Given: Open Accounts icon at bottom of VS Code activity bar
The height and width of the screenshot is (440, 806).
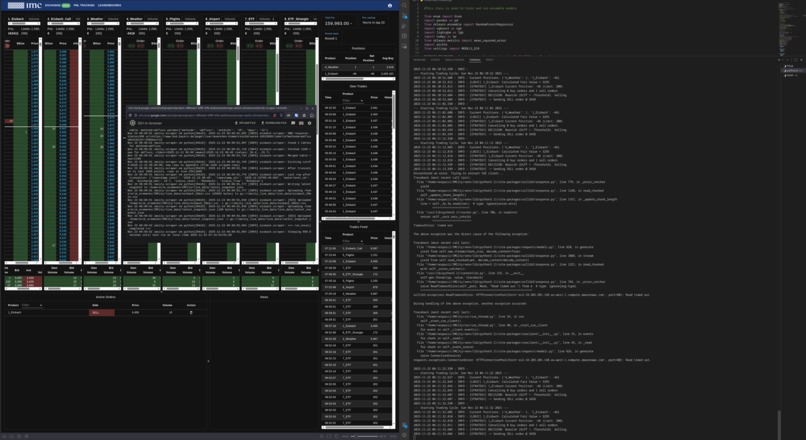Looking at the screenshot, I should [405, 425].
